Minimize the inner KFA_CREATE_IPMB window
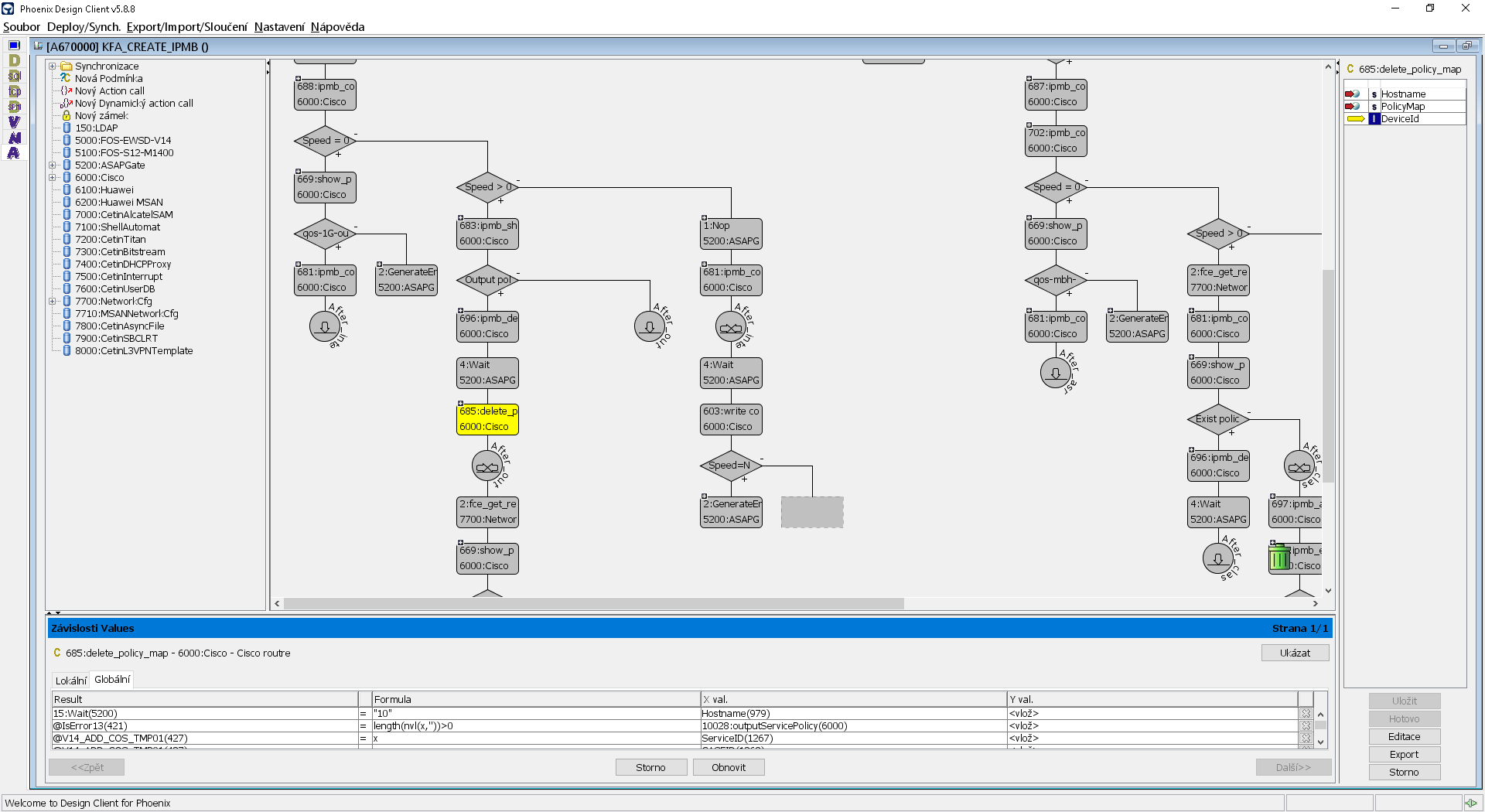The image size is (1485, 812). coord(1443,46)
